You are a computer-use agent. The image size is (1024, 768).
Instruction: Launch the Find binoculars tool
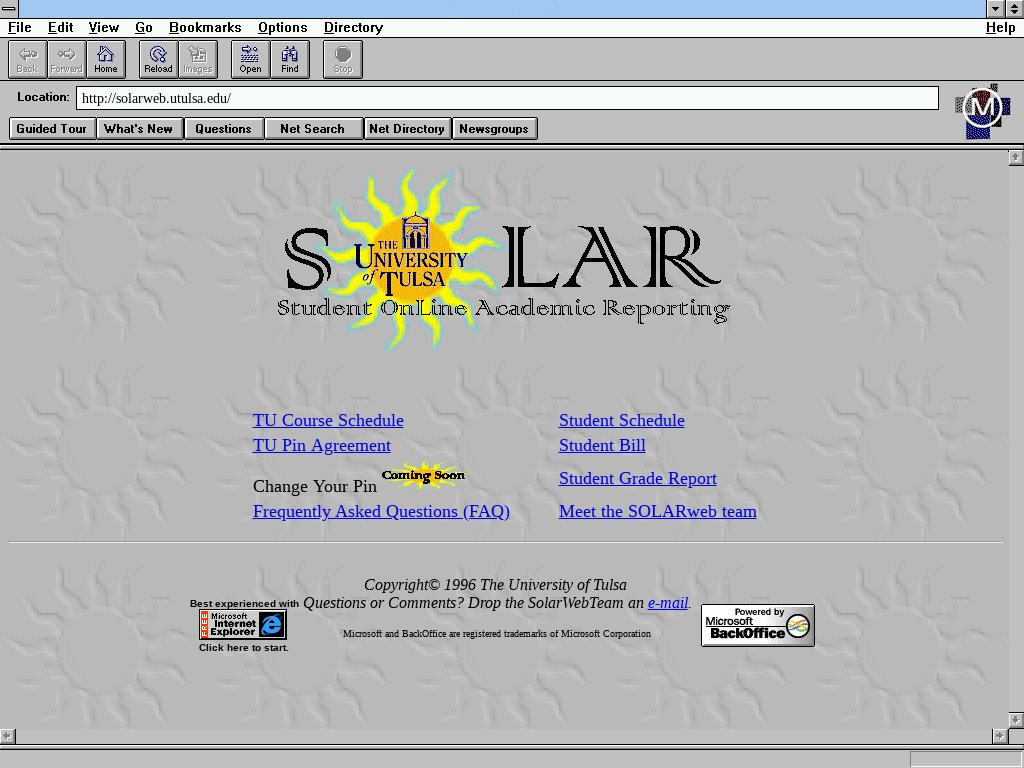(290, 60)
